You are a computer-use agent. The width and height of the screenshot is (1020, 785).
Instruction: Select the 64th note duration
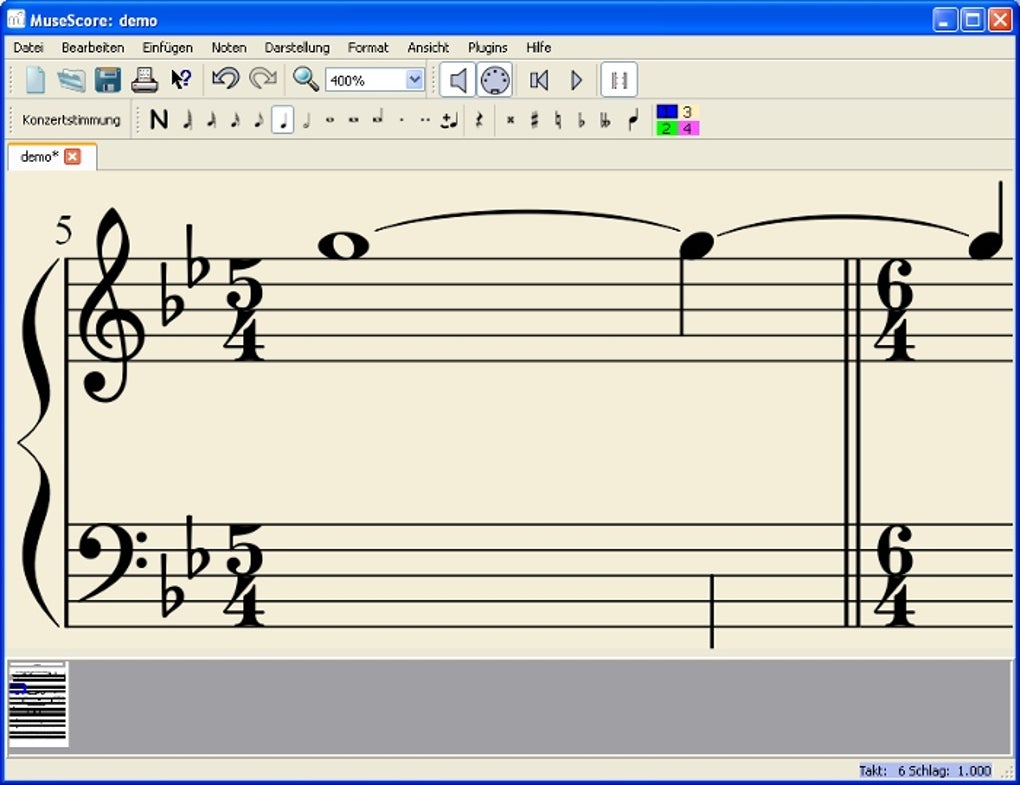coord(188,120)
